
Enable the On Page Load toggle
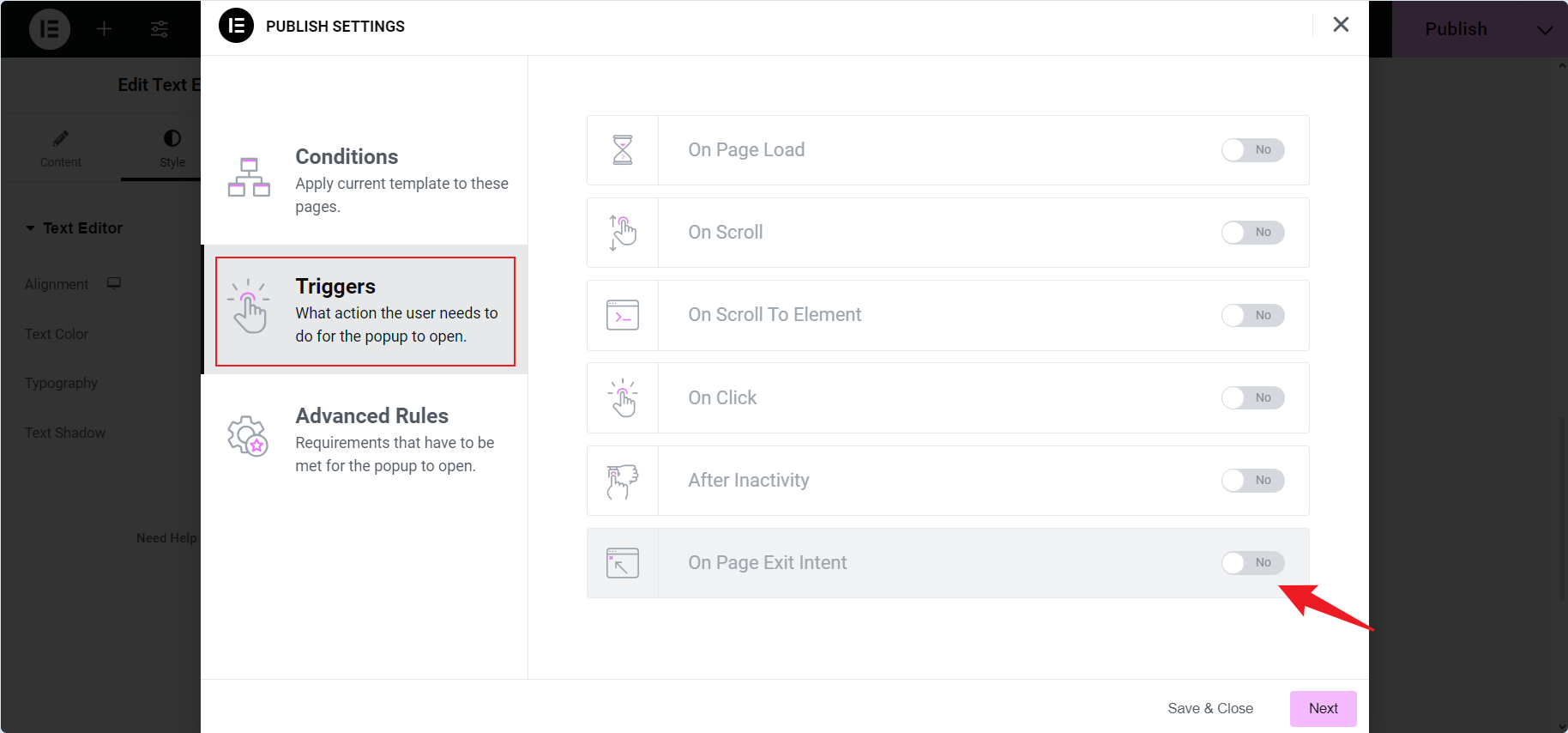[1252, 150]
